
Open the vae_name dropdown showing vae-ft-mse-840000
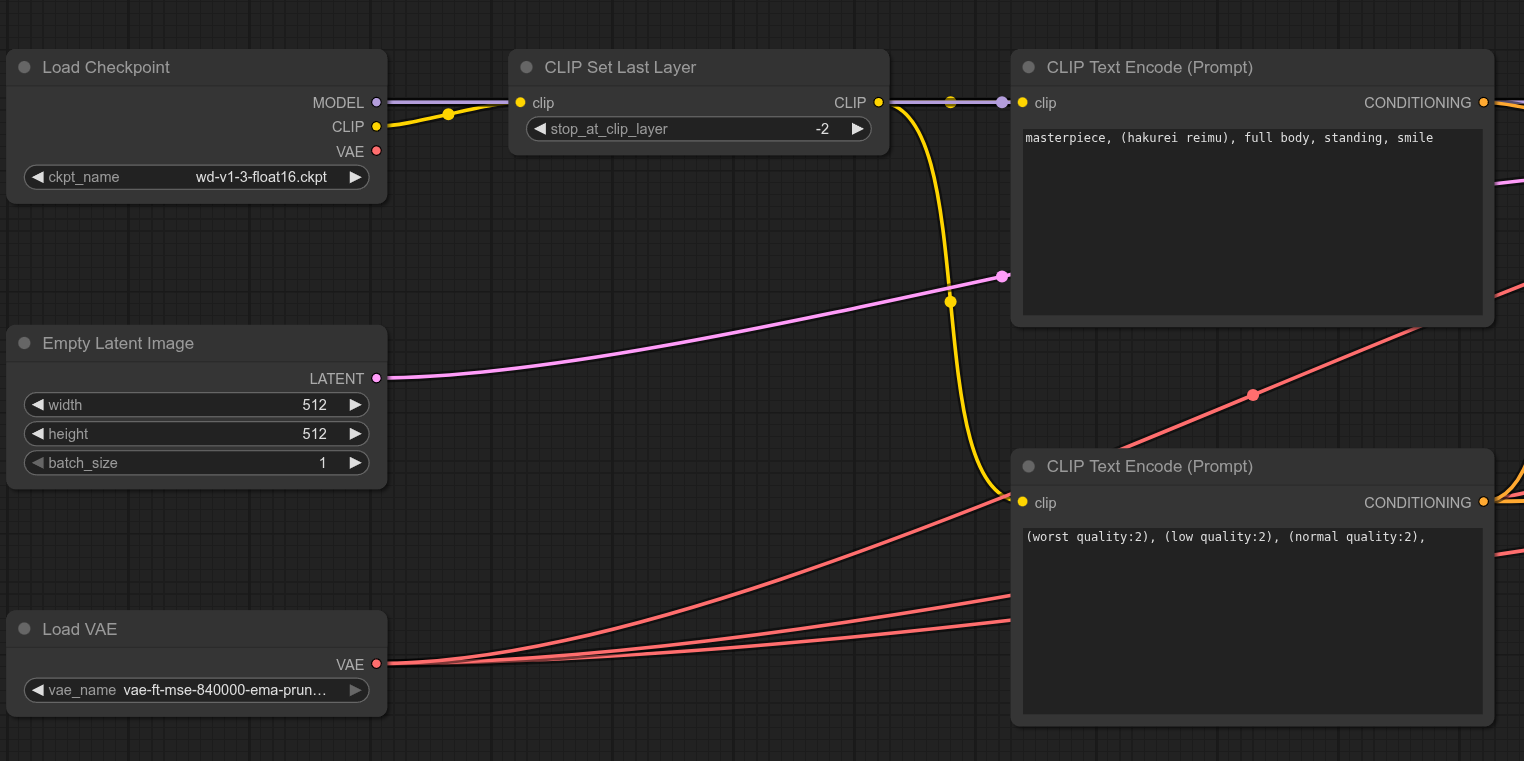pos(197,690)
